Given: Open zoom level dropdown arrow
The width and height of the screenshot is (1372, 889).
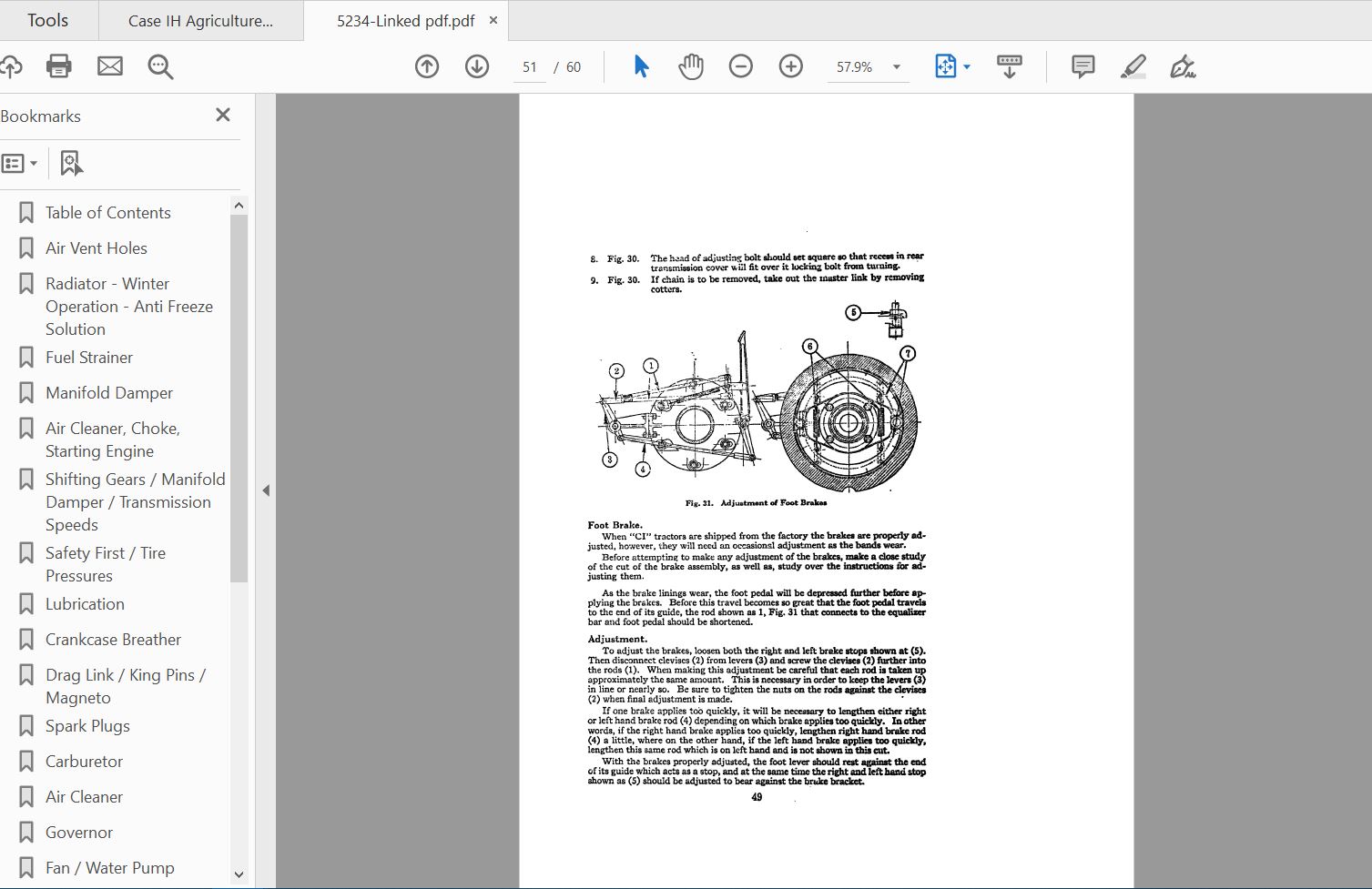Looking at the screenshot, I should [897, 67].
